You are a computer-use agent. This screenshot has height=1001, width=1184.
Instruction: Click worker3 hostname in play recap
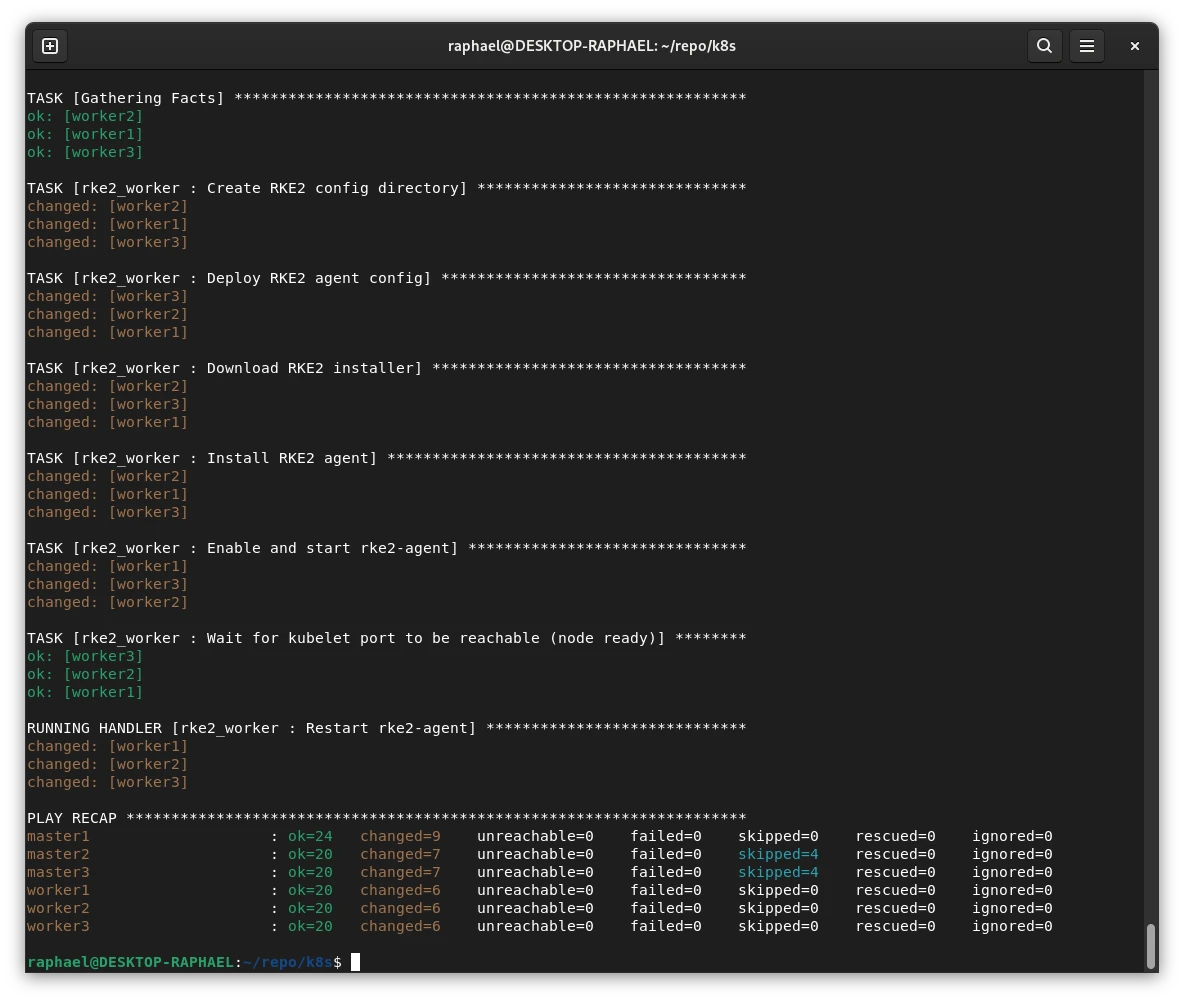(x=58, y=926)
